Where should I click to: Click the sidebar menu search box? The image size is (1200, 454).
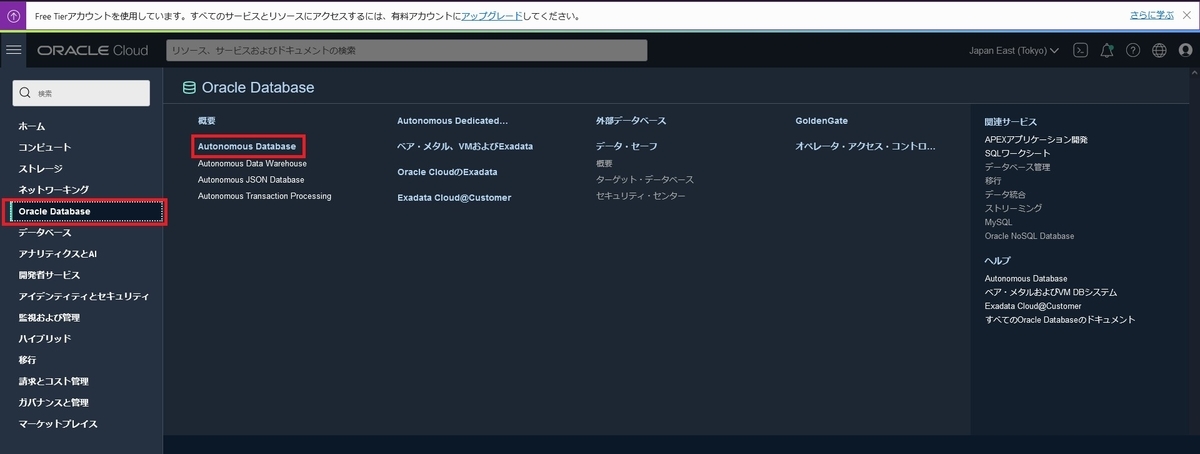coord(82,93)
